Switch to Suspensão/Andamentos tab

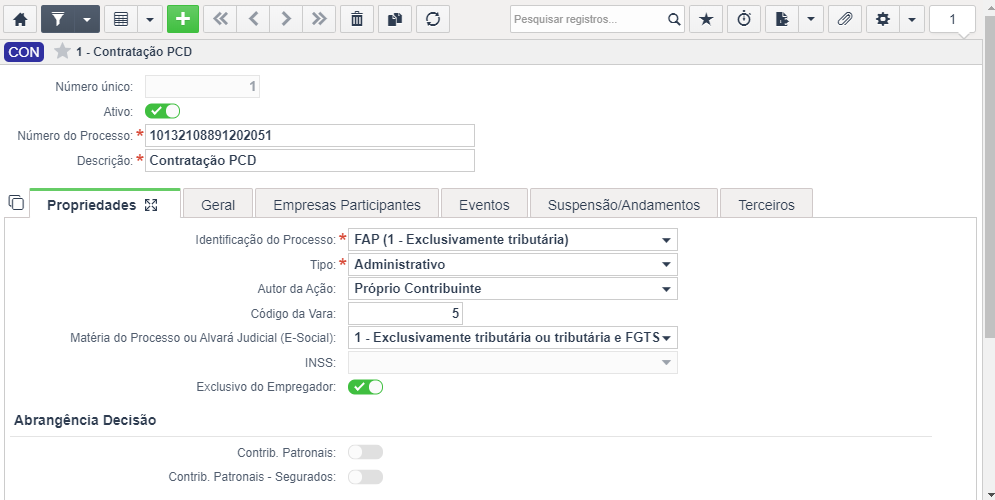624,205
